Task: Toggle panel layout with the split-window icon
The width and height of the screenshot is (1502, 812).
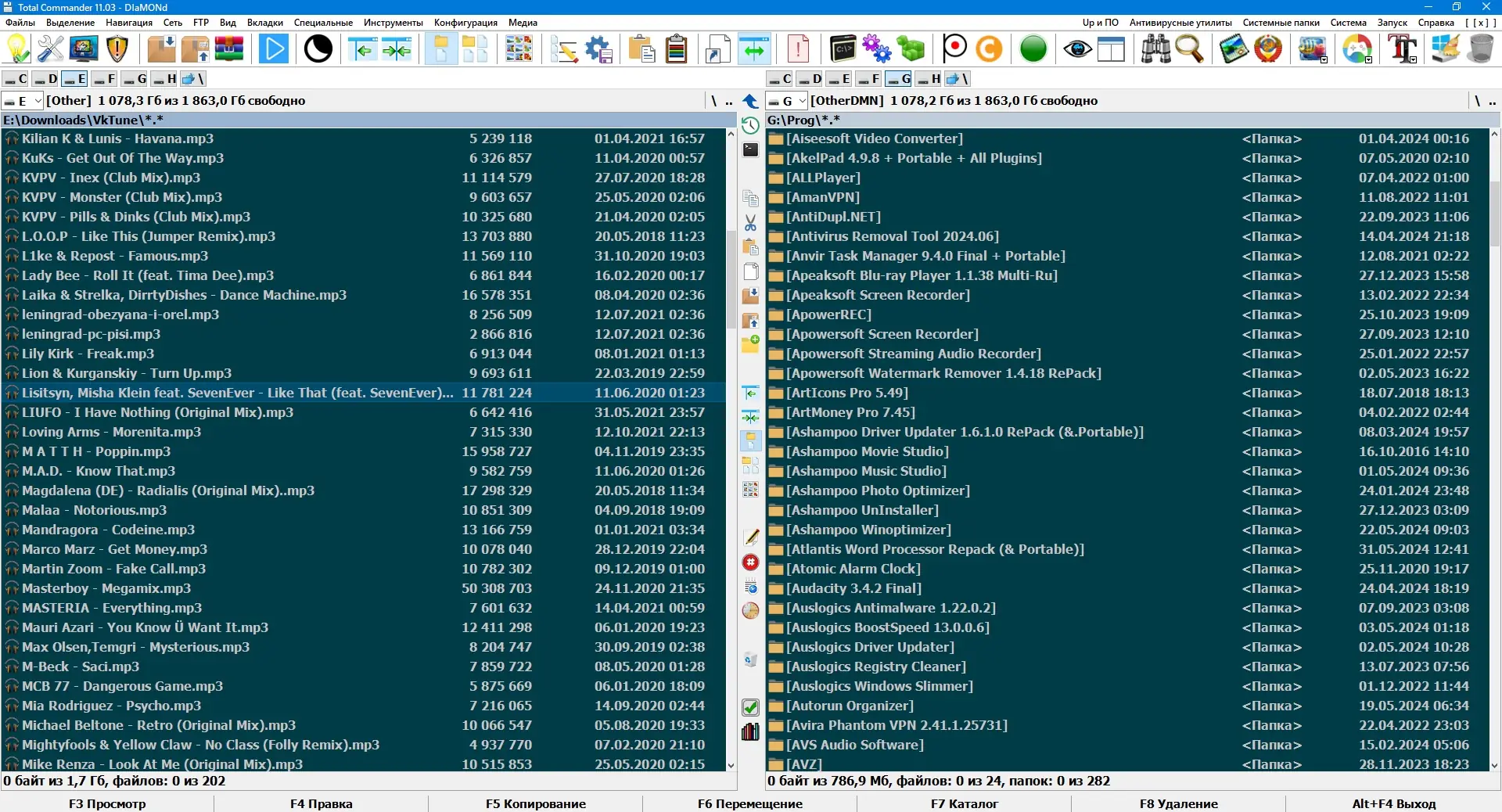Action: point(1111,49)
